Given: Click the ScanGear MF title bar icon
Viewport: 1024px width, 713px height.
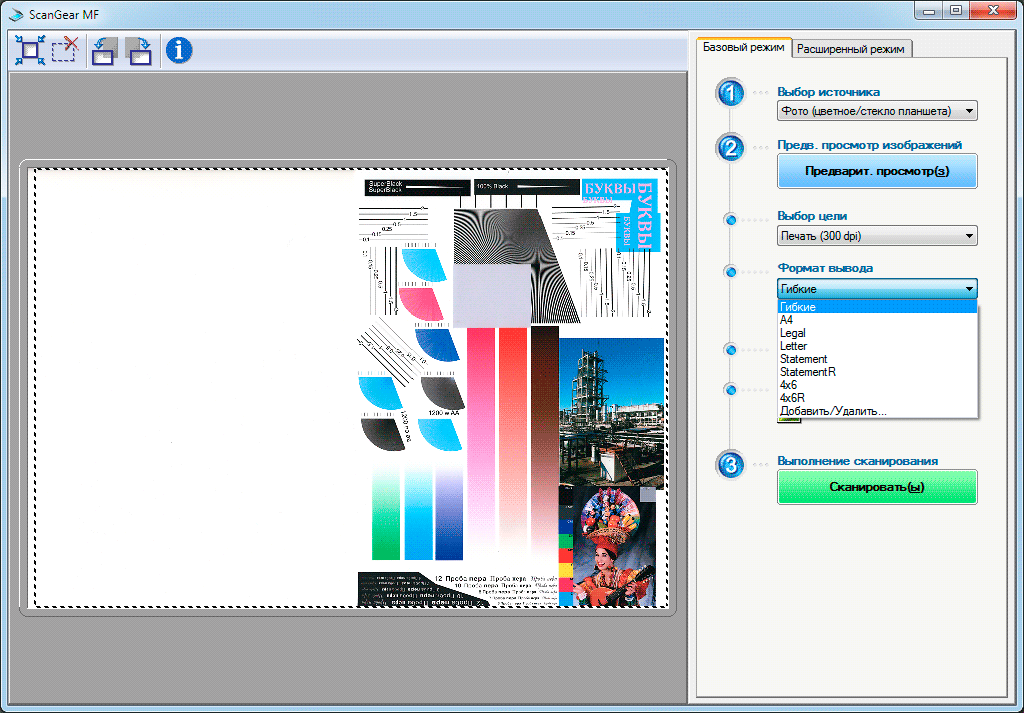Looking at the screenshot, I should tap(16, 14).
